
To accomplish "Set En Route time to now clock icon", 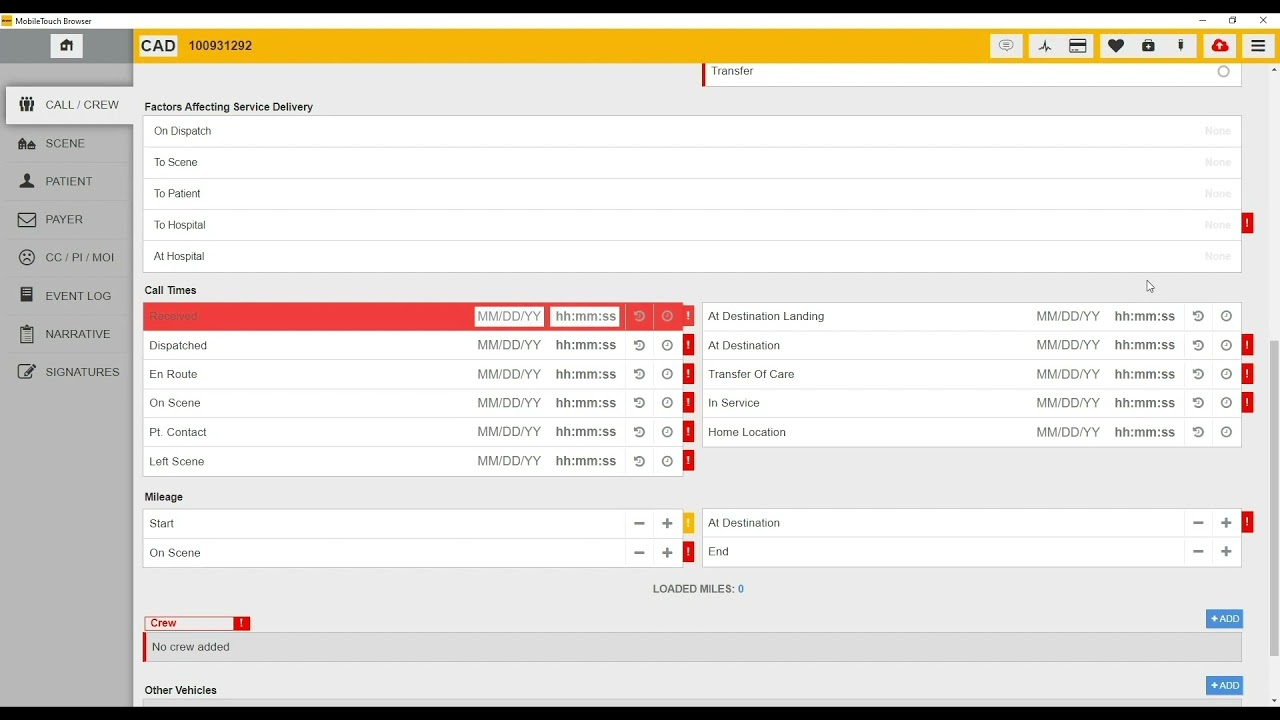I will pyautogui.click(x=667, y=374).
